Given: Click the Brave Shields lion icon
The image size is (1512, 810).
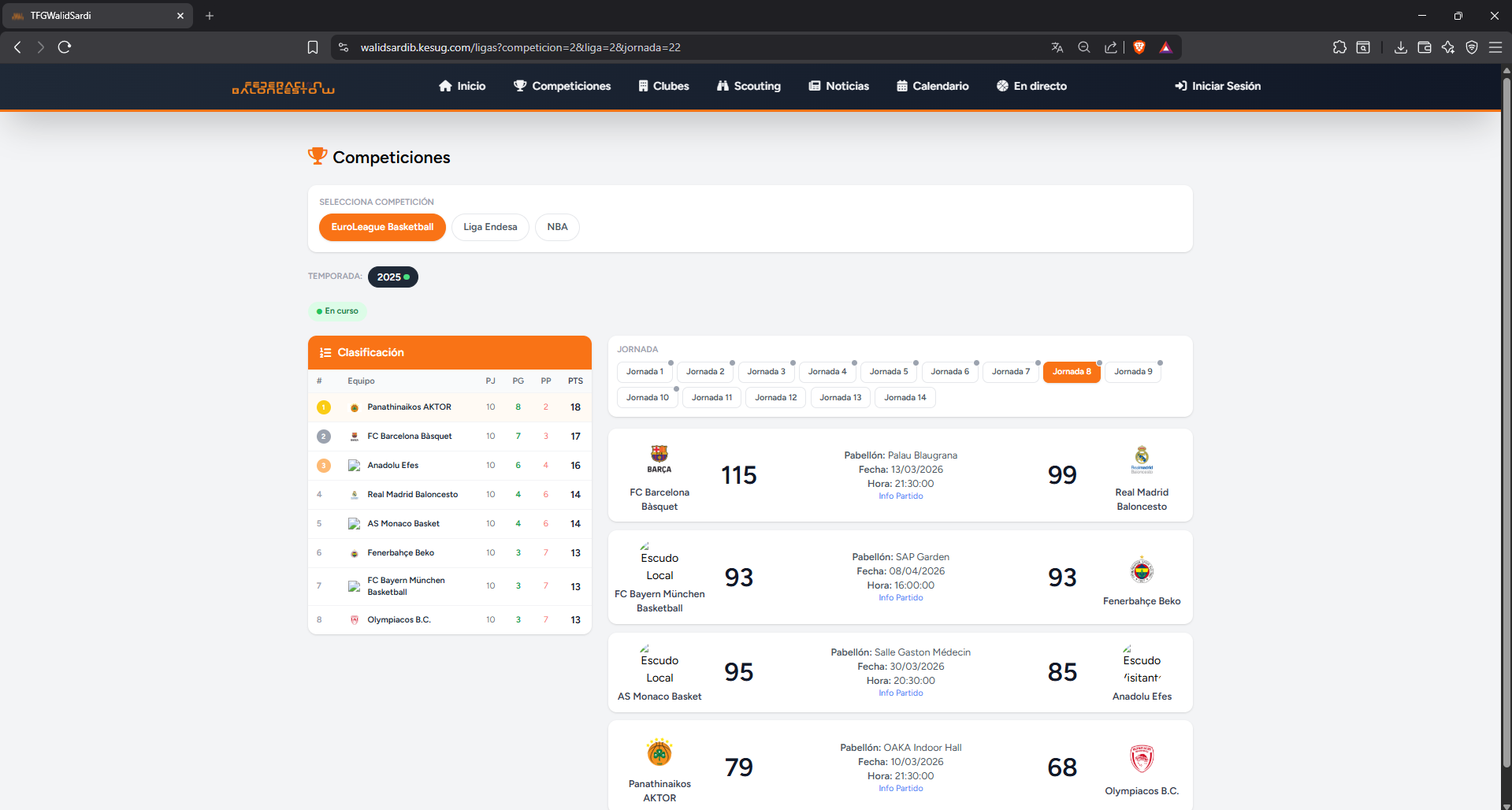Looking at the screenshot, I should point(1139,47).
